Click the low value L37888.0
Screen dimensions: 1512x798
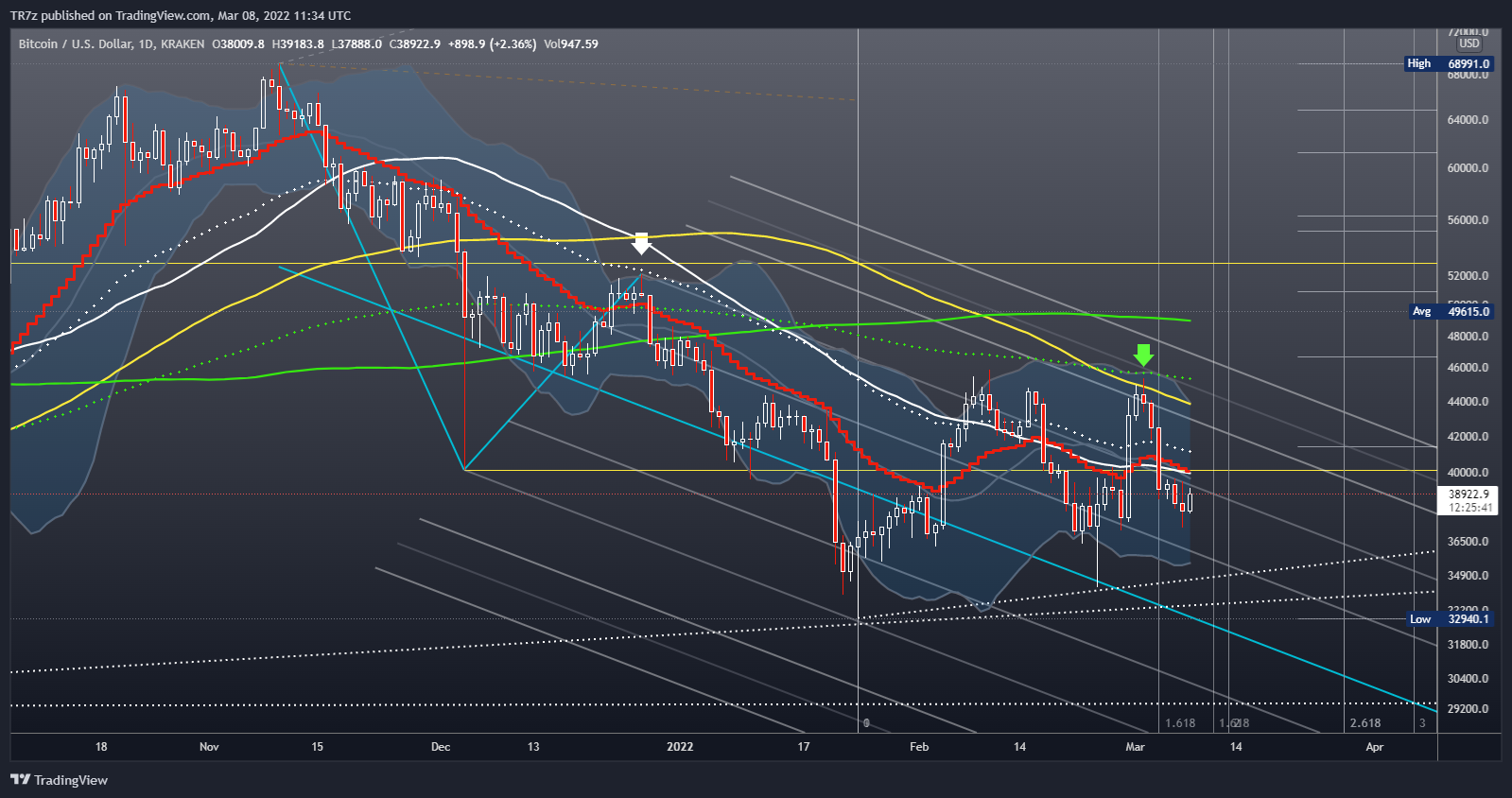click(357, 43)
